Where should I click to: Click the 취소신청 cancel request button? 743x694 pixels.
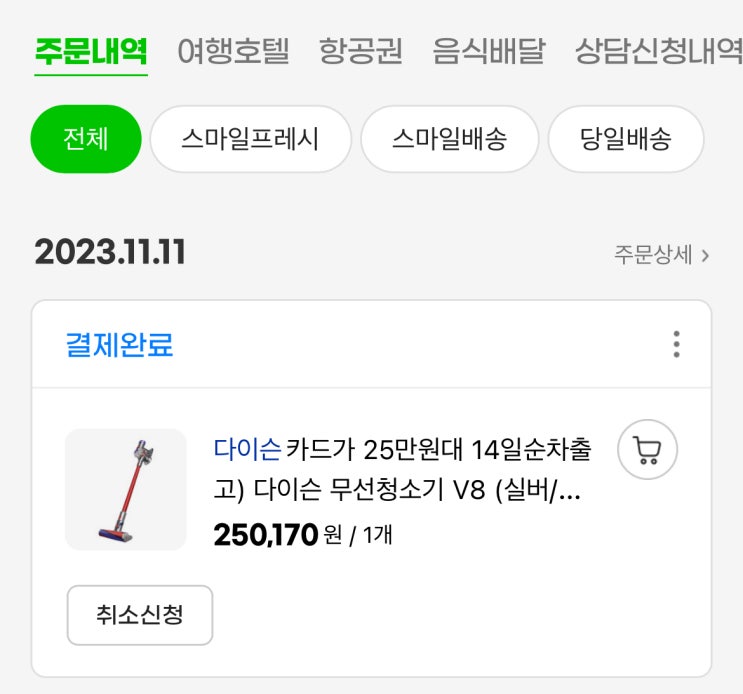pyautogui.click(x=140, y=615)
